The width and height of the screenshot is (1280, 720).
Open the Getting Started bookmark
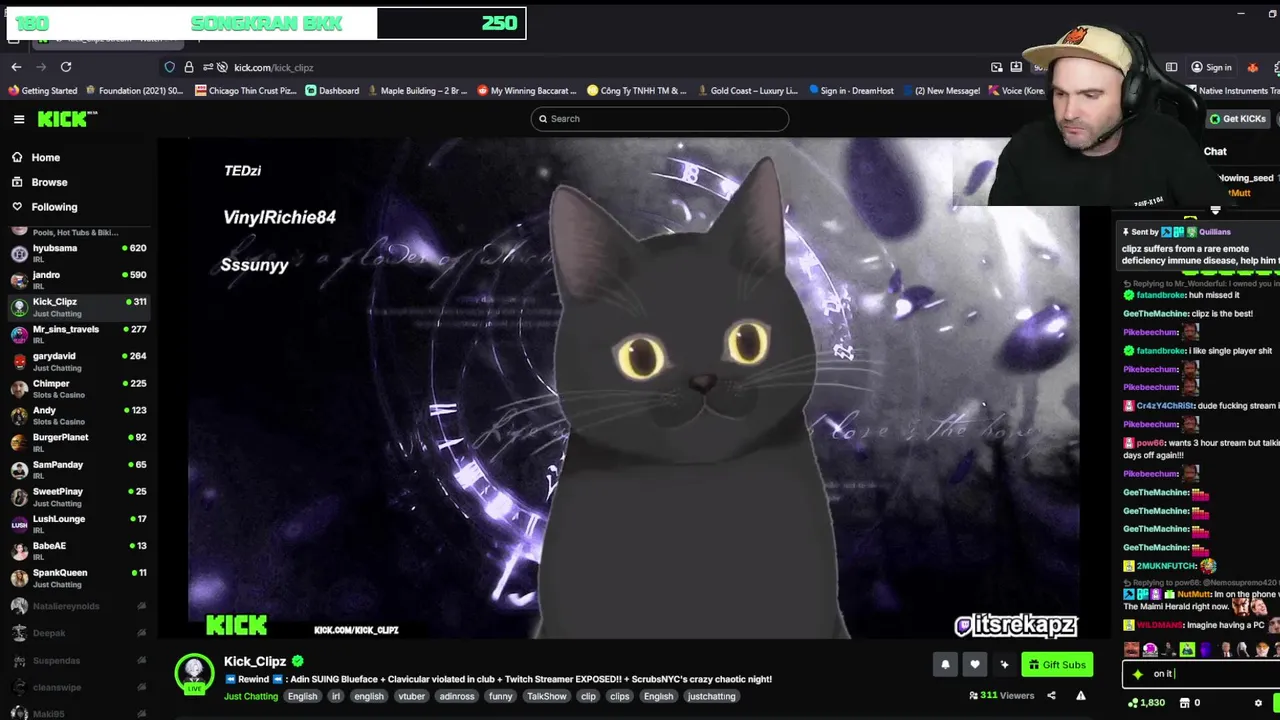click(x=43, y=90)
